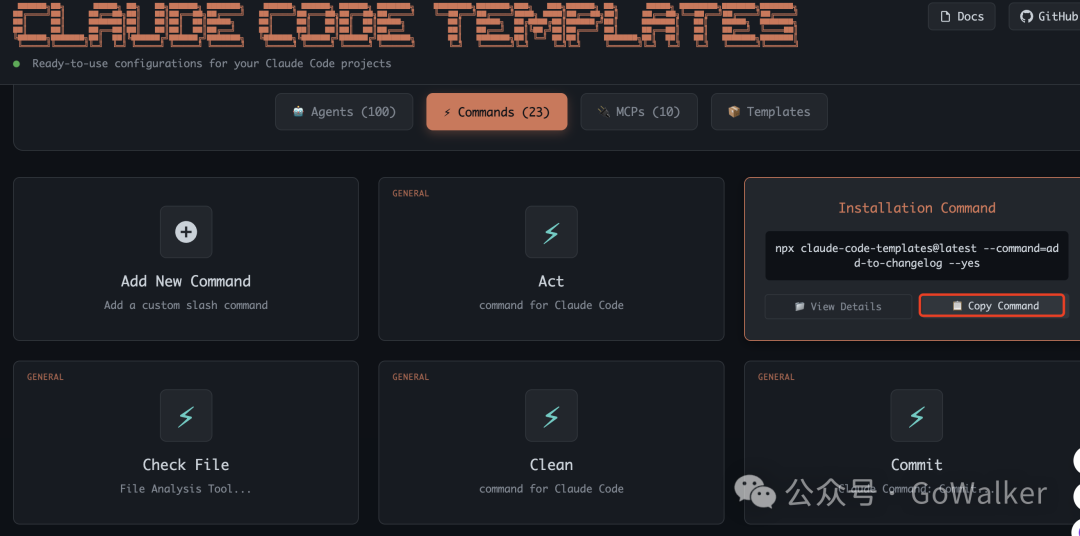This screenshot has width=1080, height=536.
Task: Click the lightning icon on the Clean card
Action: pos(551,415)
